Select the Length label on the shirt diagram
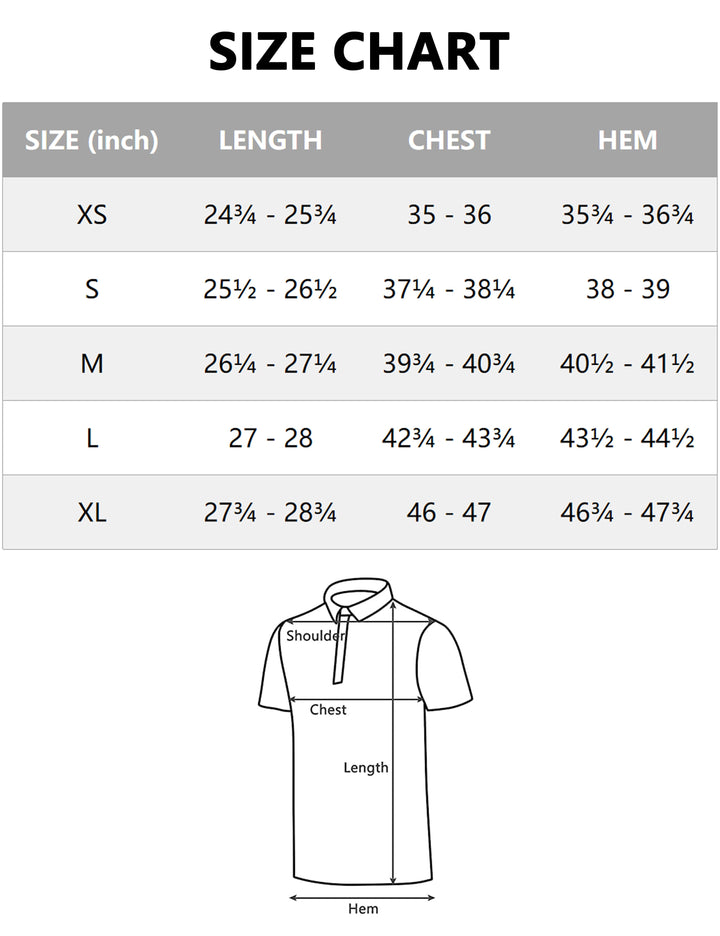This screenshot has height=936, width=720. pyautogui.click(x=366, y=767)
